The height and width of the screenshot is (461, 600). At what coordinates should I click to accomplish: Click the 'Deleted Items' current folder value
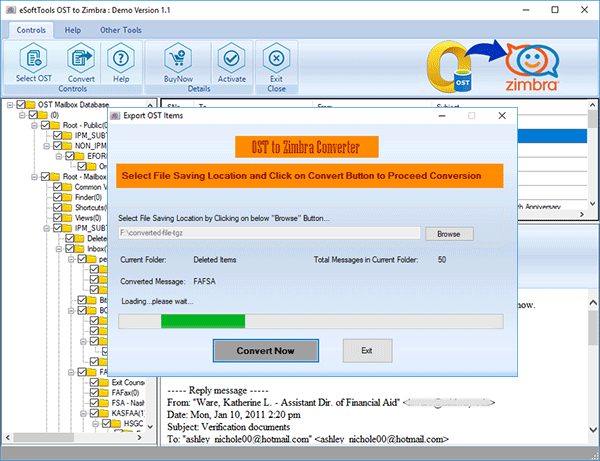pos(215,260)
